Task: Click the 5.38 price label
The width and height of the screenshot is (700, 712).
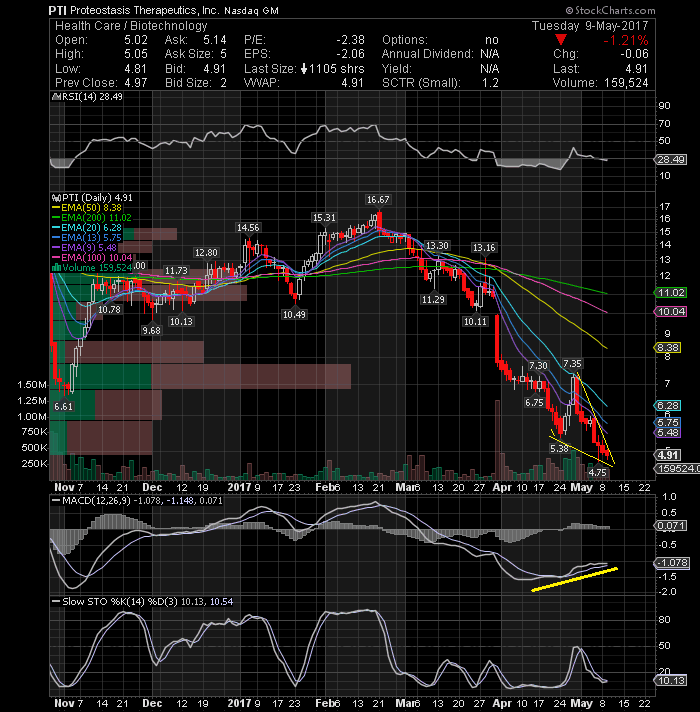Action: [x=559, y=449]
